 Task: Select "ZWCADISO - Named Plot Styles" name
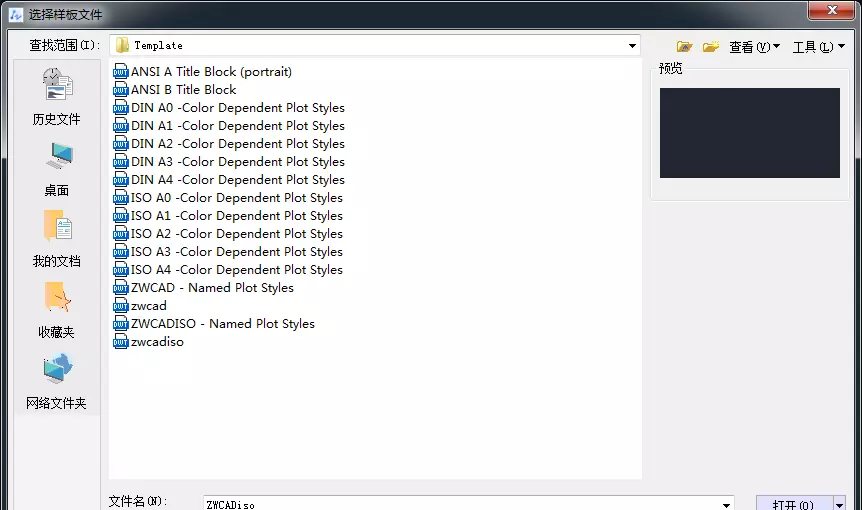[223, 324]
